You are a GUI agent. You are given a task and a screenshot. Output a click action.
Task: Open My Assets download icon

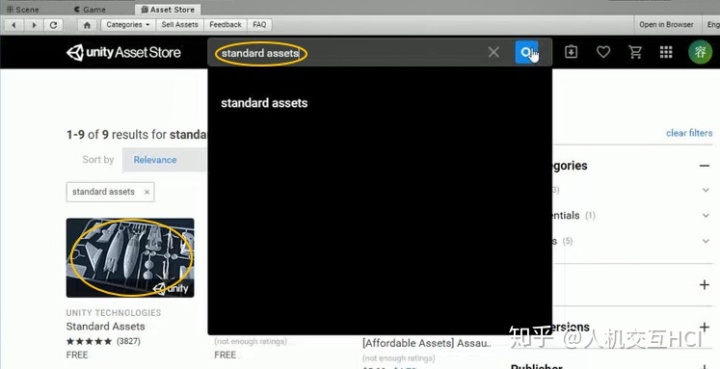571,52
